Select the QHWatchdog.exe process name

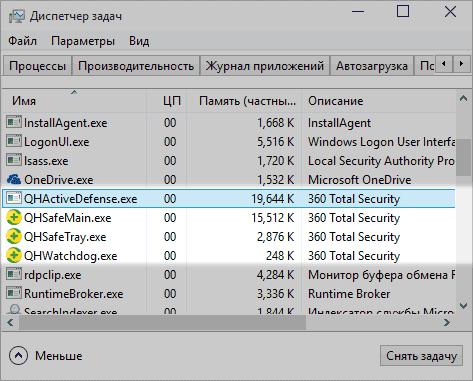[x=71, y=256]
